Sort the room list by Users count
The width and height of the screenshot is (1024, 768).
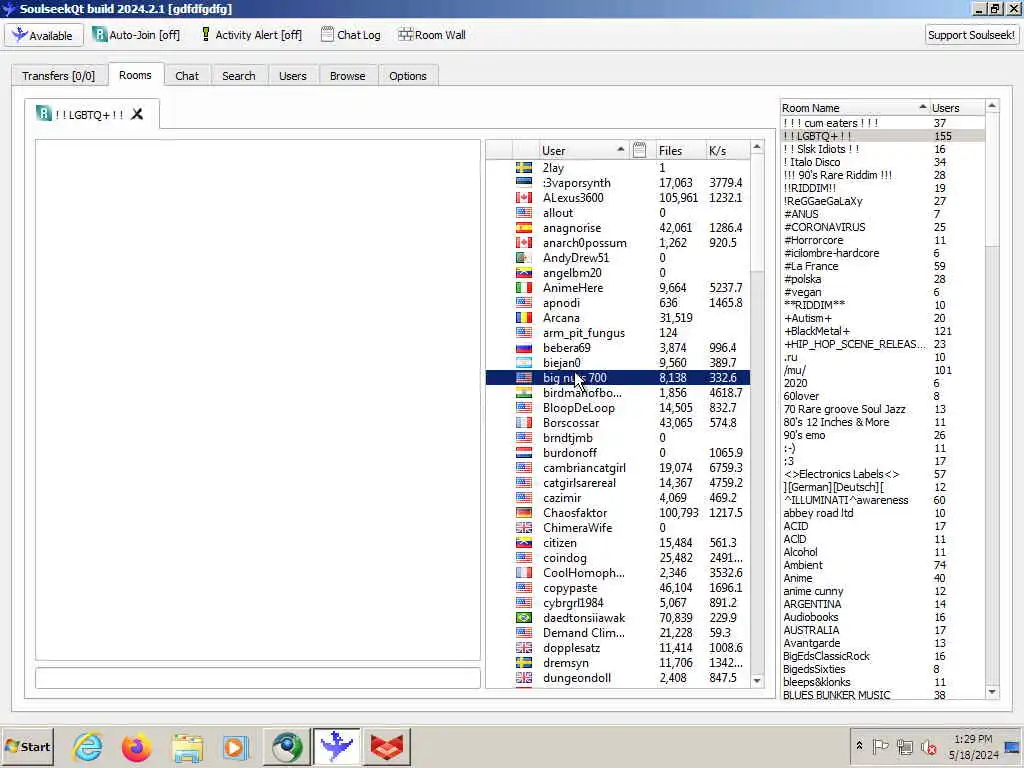pos(957,108)
